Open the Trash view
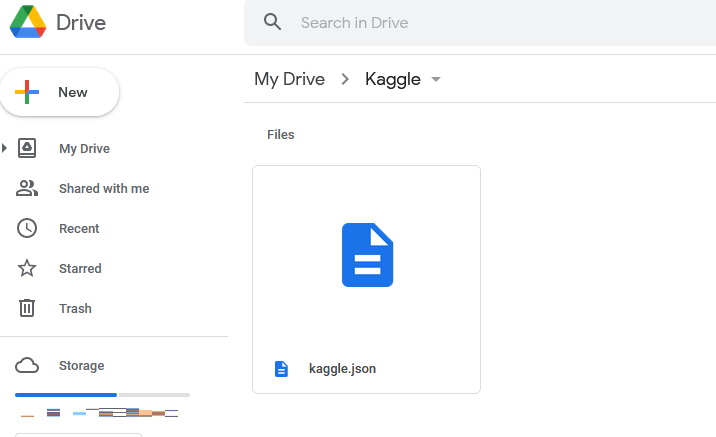The image size is (716, 437). (75, 309)
